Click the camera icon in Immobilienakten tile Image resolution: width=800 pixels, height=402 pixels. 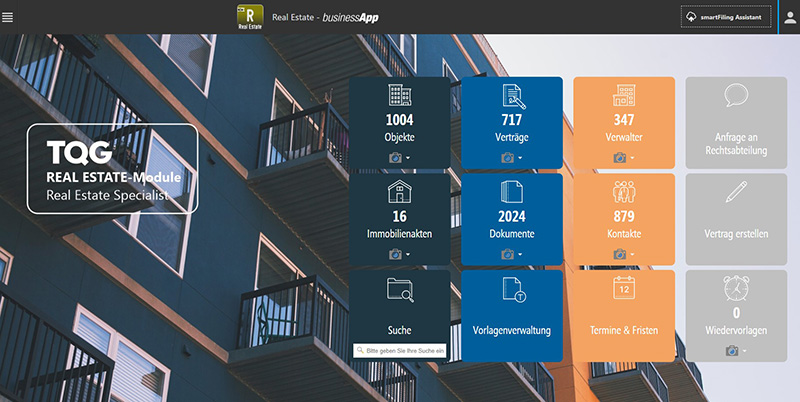tap(395, 254)
